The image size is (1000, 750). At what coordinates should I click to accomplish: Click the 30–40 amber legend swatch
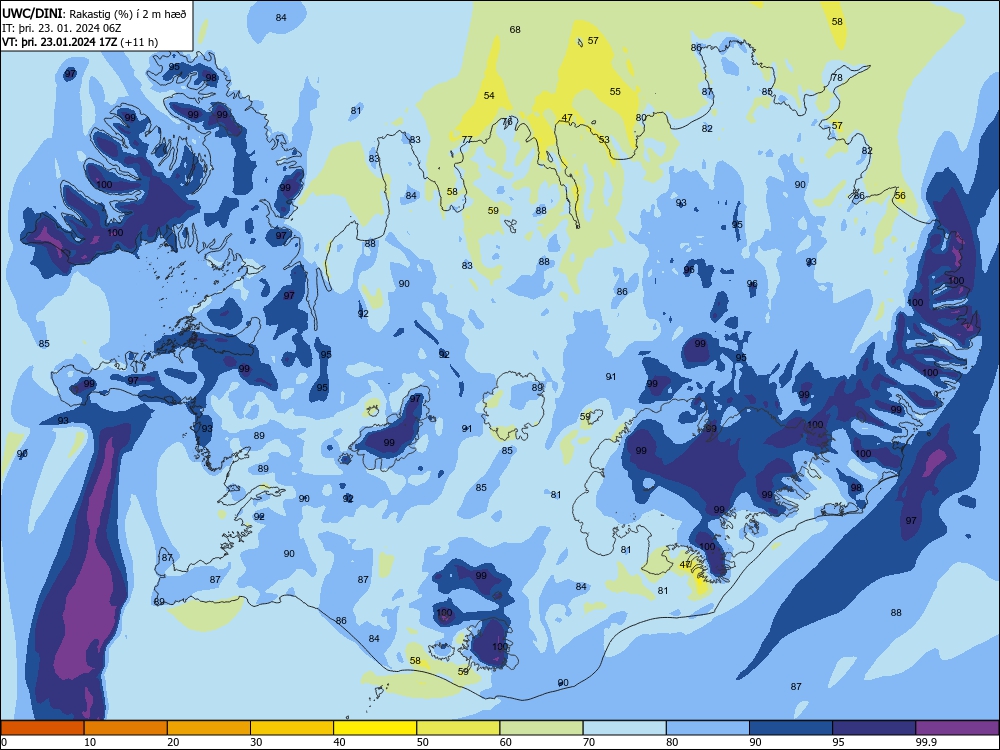(292, 728)
